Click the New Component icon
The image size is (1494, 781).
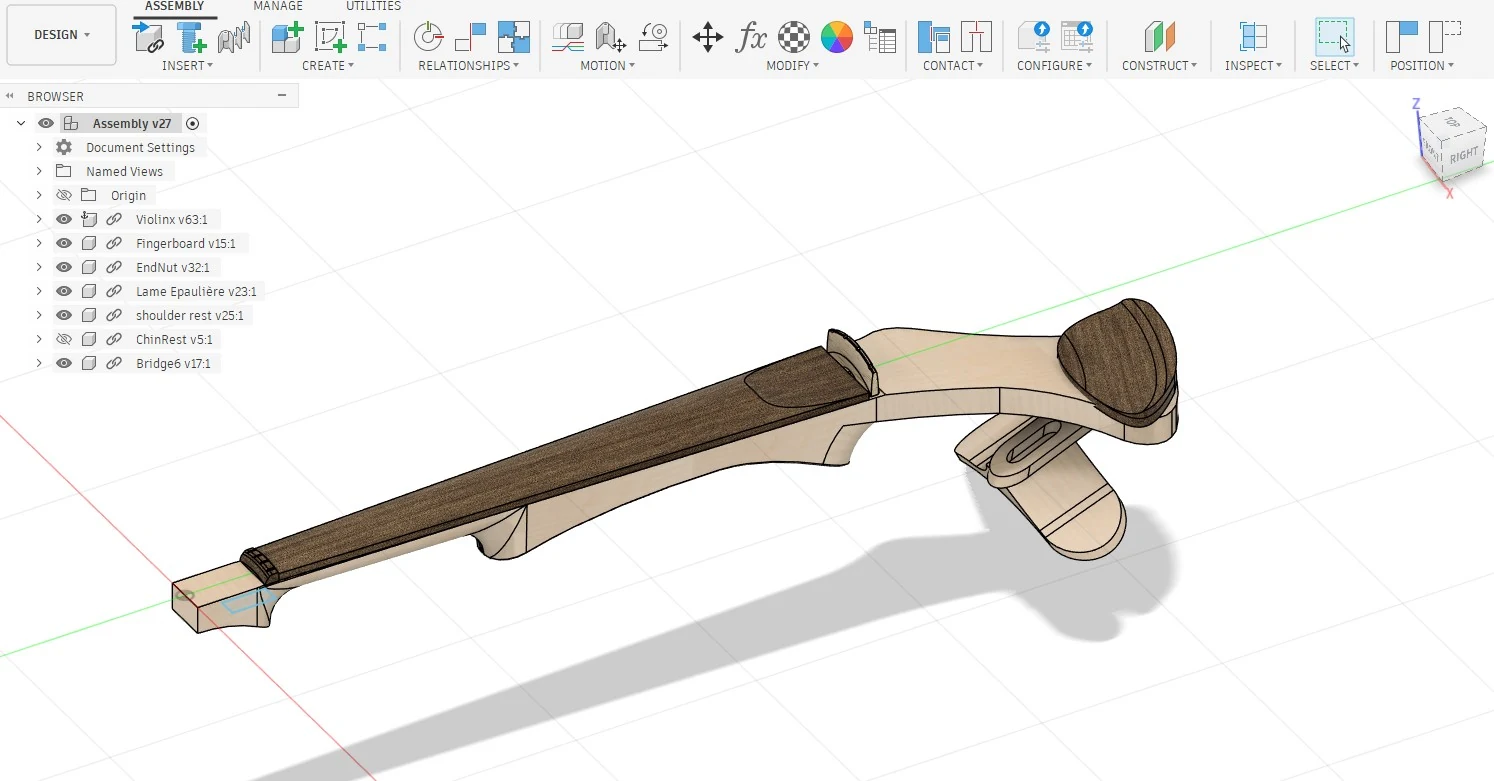287,37
